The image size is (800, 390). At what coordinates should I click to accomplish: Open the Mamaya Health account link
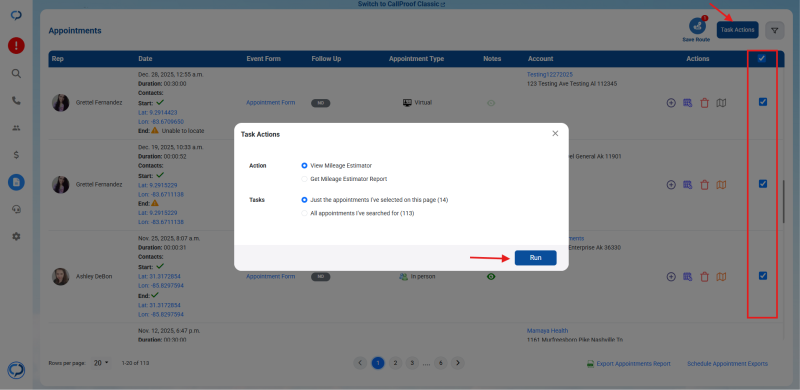(x=547, y=331)
